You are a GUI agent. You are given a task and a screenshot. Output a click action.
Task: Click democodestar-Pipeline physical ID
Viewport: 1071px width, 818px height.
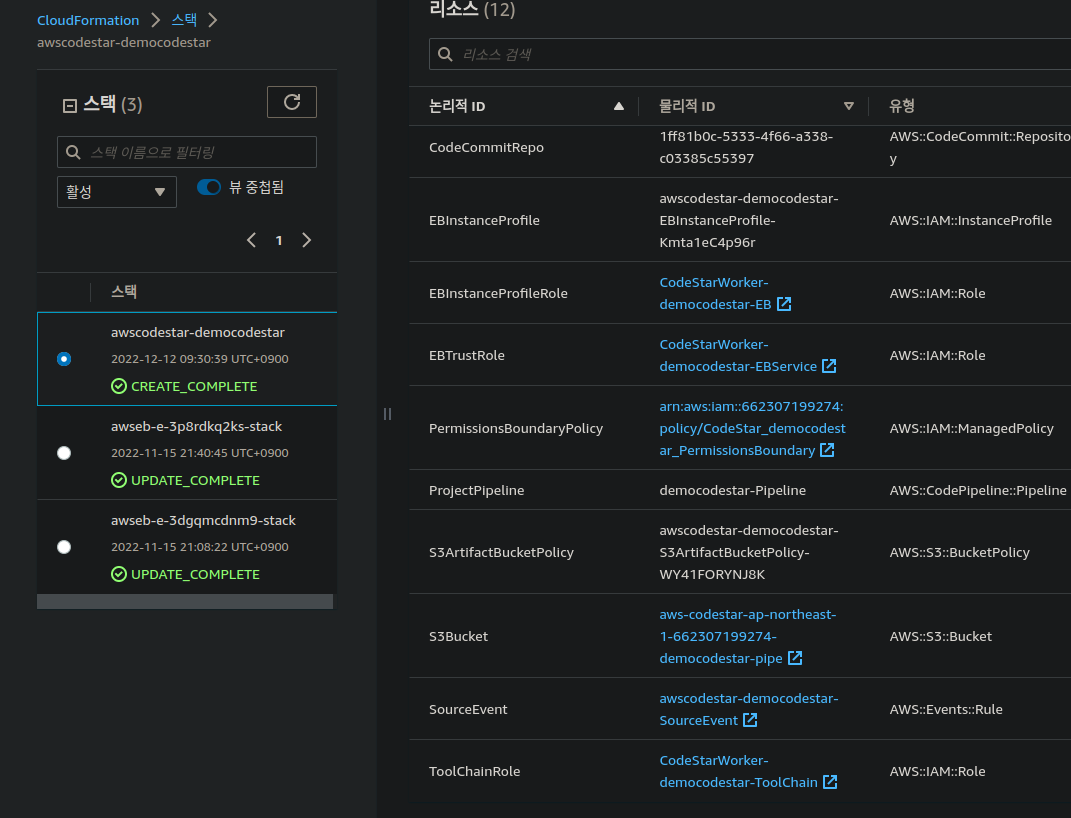click(x=732, y=490)
